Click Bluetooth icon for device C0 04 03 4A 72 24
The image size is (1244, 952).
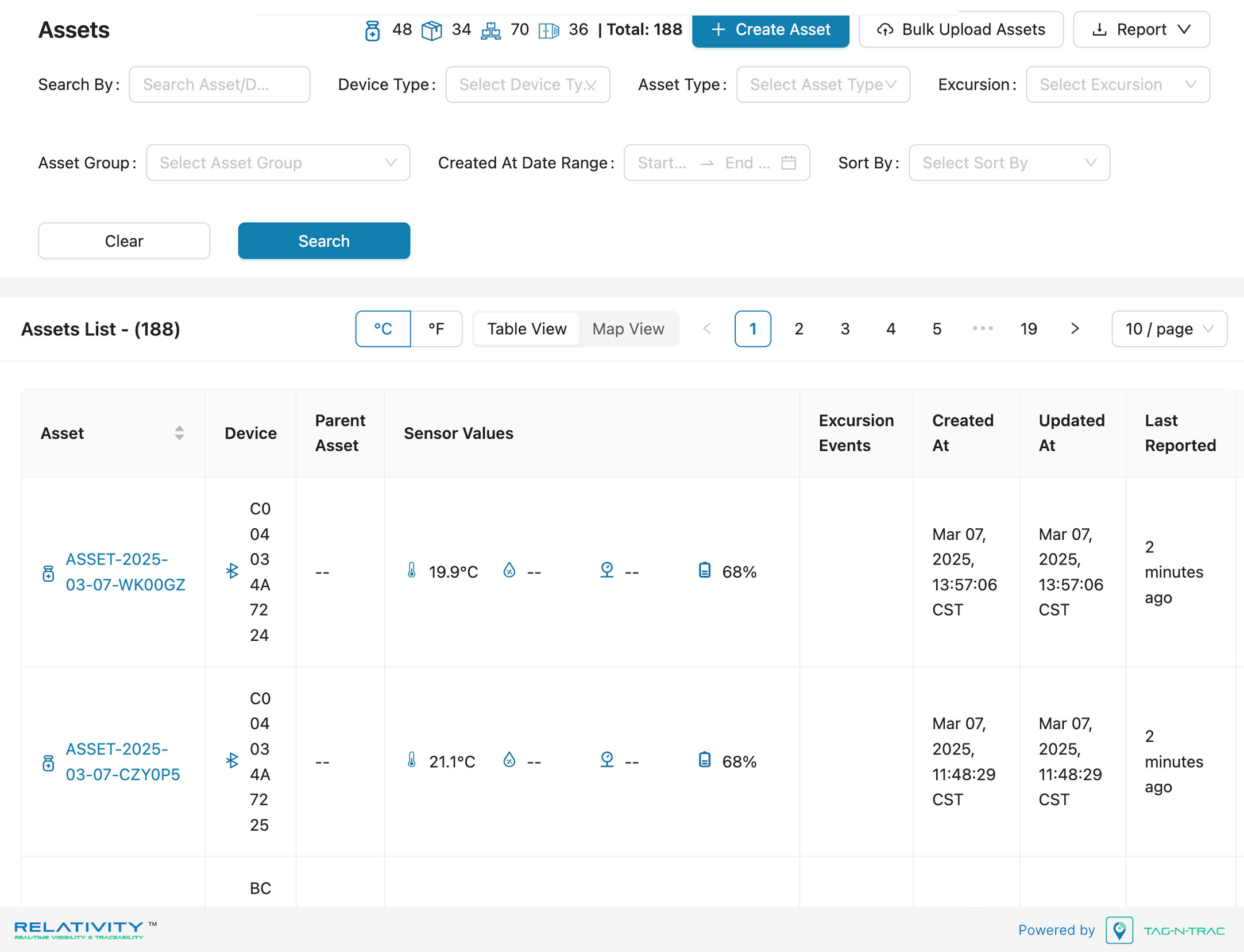(232, 571)
